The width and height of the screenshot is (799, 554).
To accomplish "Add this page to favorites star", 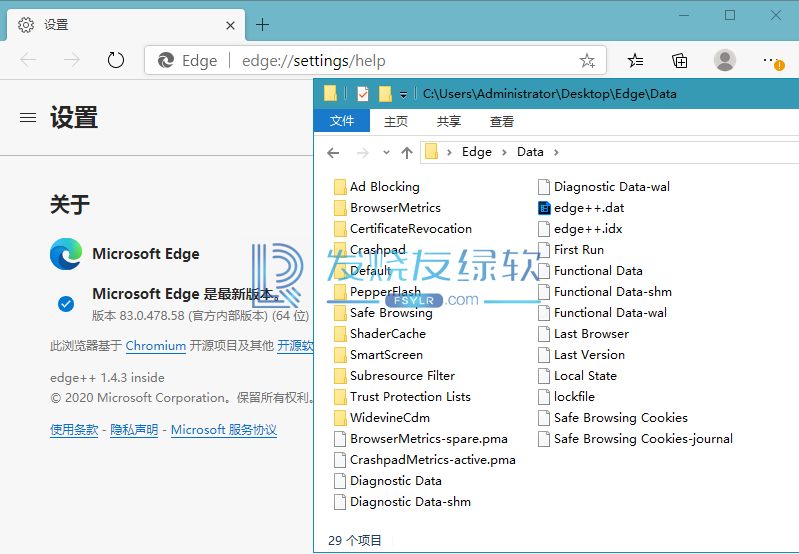I will (x=587, y=61).
